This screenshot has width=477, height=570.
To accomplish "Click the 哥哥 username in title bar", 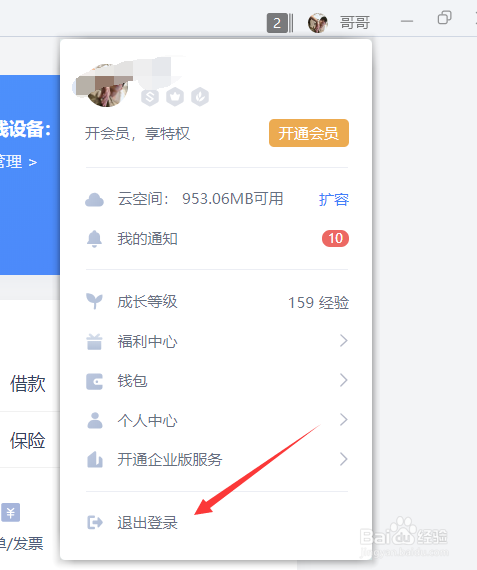I will (355, 23).
